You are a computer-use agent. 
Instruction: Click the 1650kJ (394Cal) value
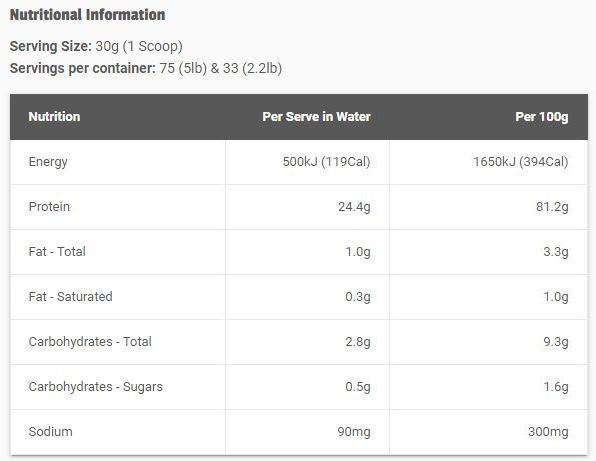coord(521,162)
